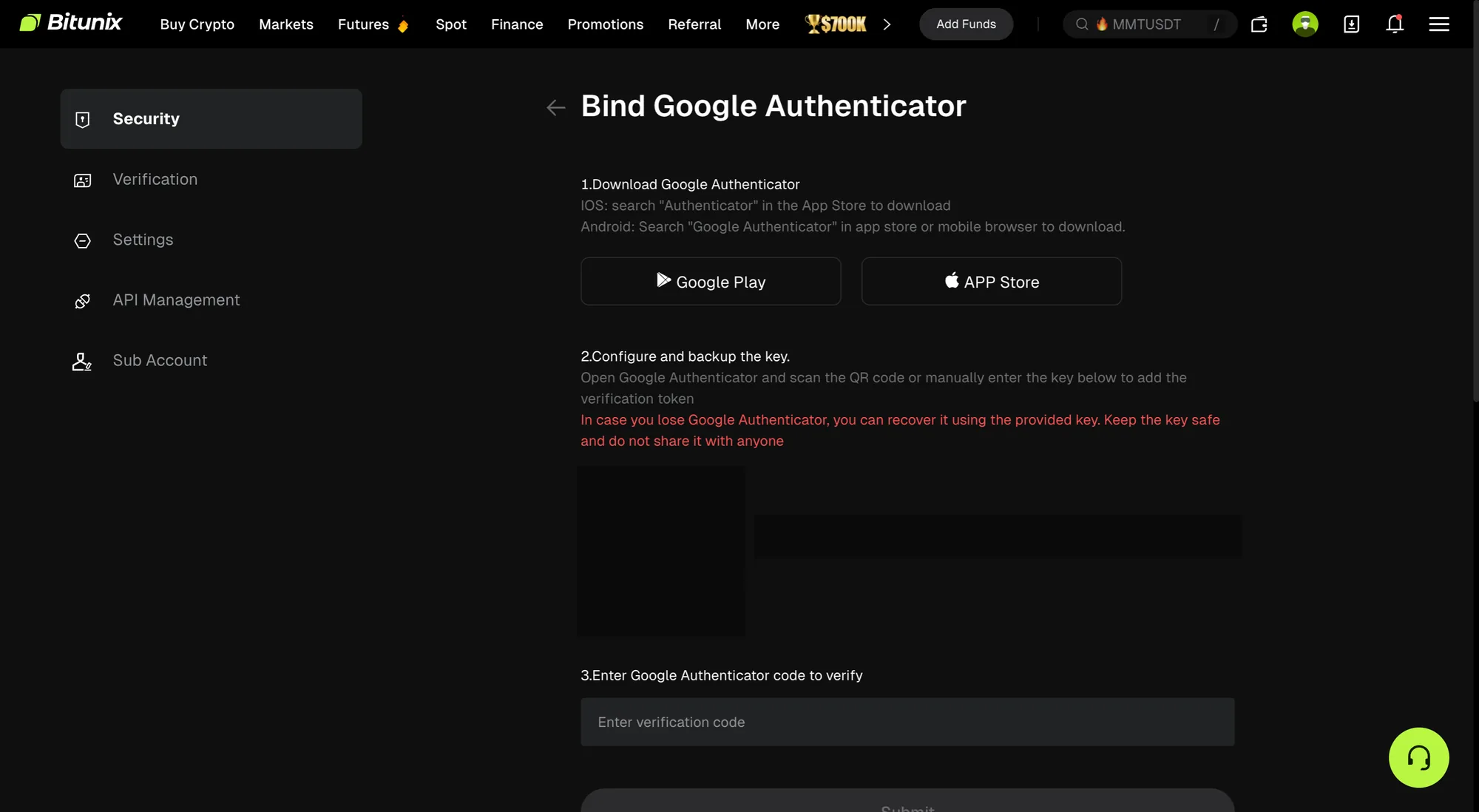Click the back arrow beside the title

(555, 107)
